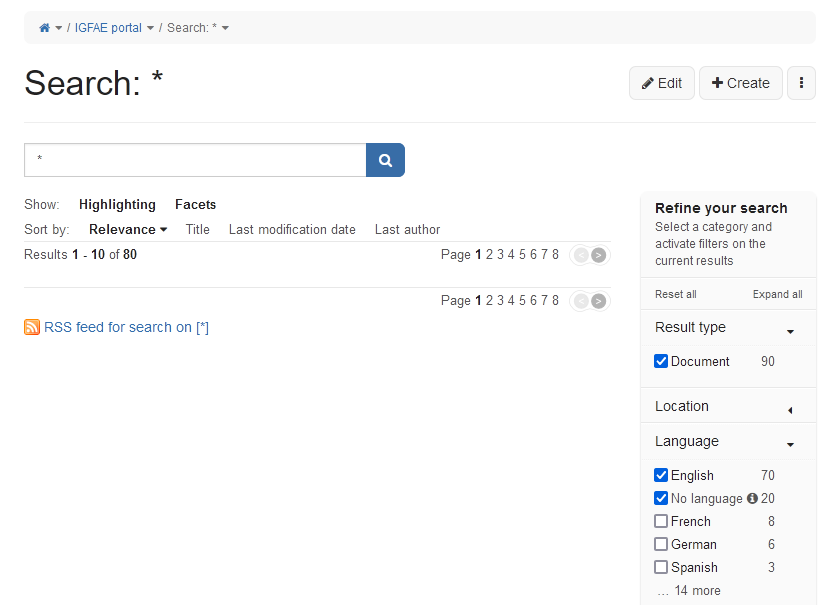Image resolution: width=835 pixels, height=605 pixels.
Task: Click the next page arrow in top pagination
Action: coord(598,255)
